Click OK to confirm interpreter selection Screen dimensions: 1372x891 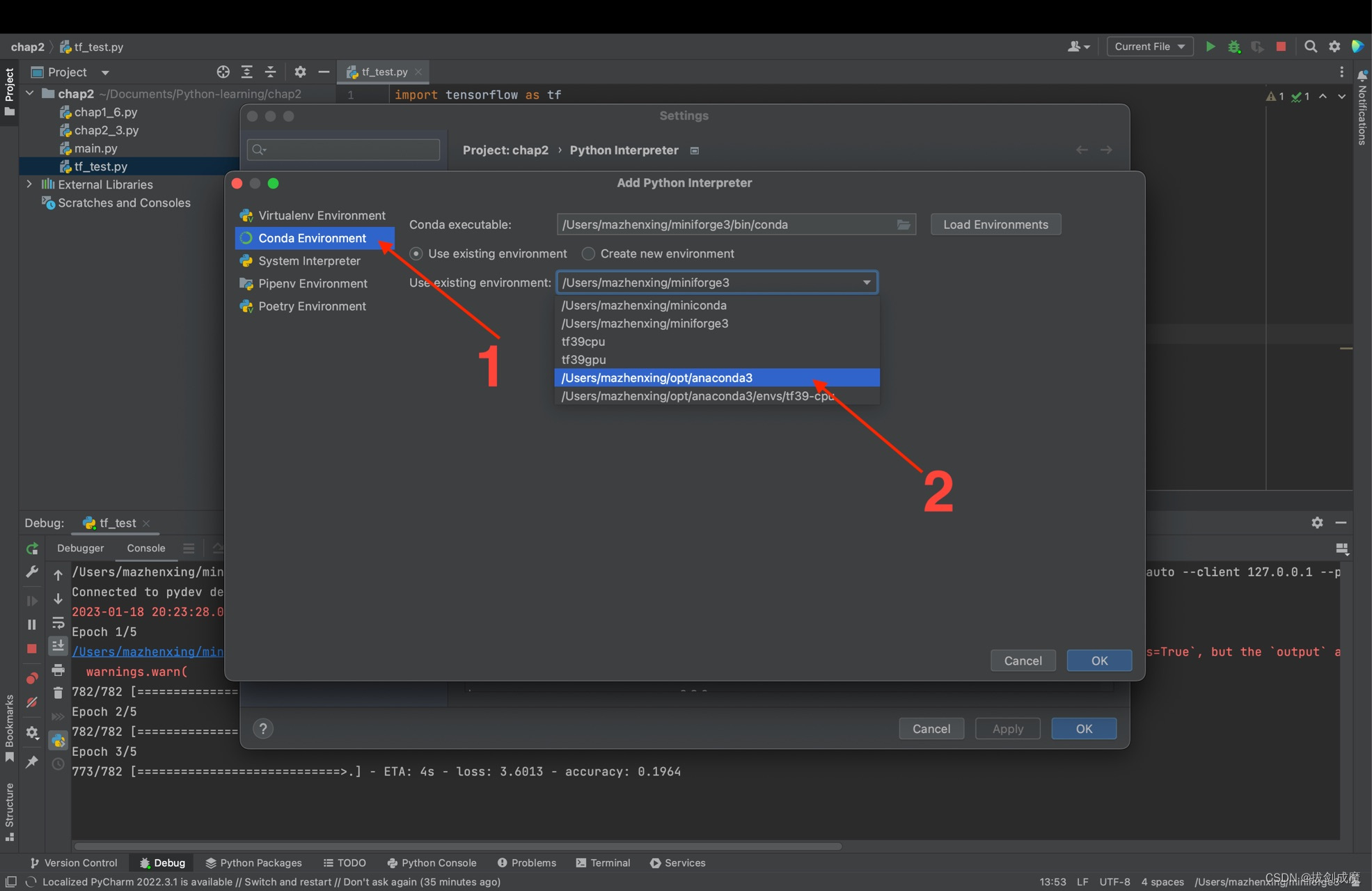click(x=1098, y=660)
